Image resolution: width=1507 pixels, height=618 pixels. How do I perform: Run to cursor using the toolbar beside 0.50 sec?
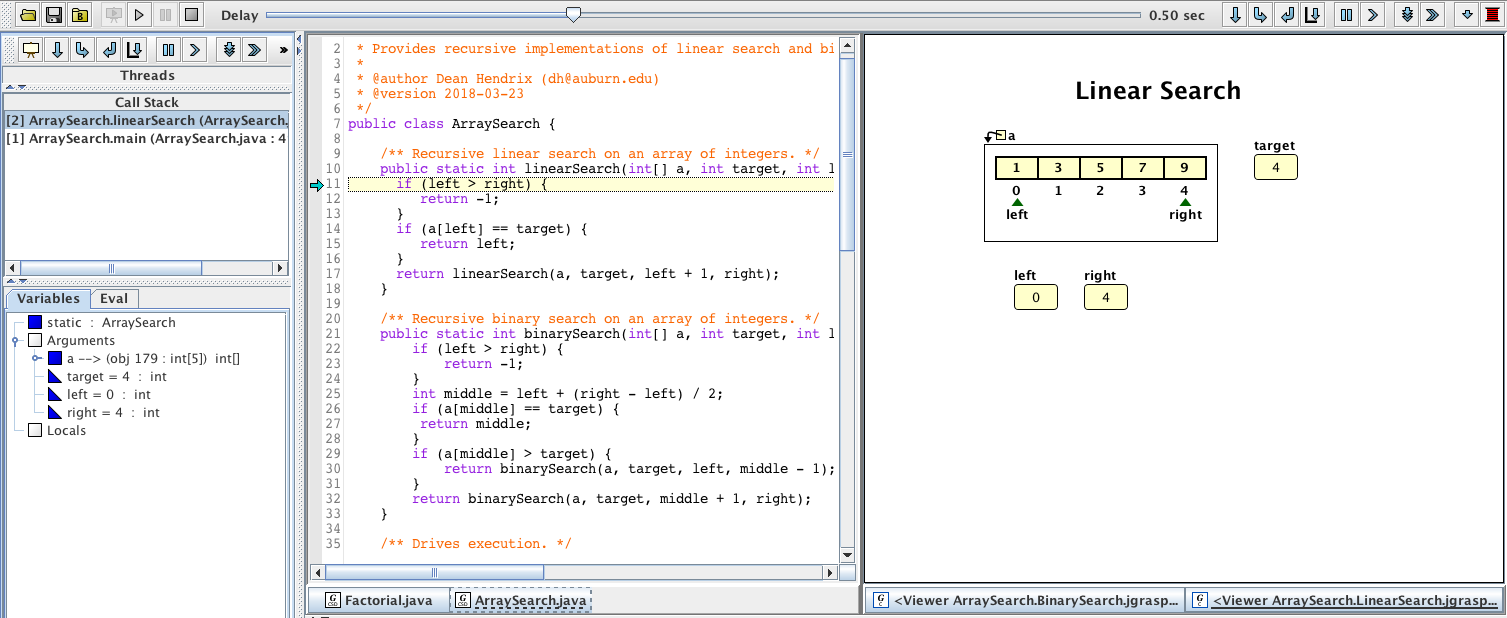[x=1313, y=15]
